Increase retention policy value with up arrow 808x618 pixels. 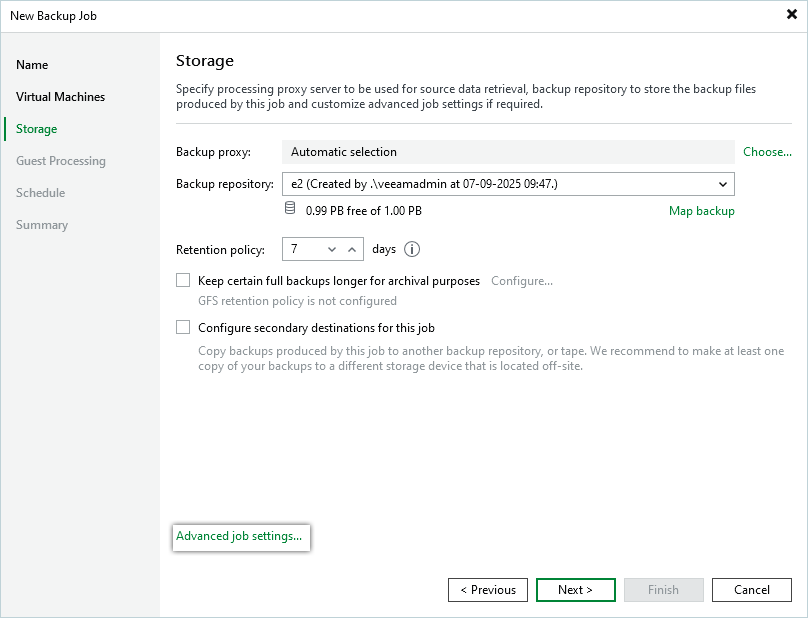[x=352, y=249]
